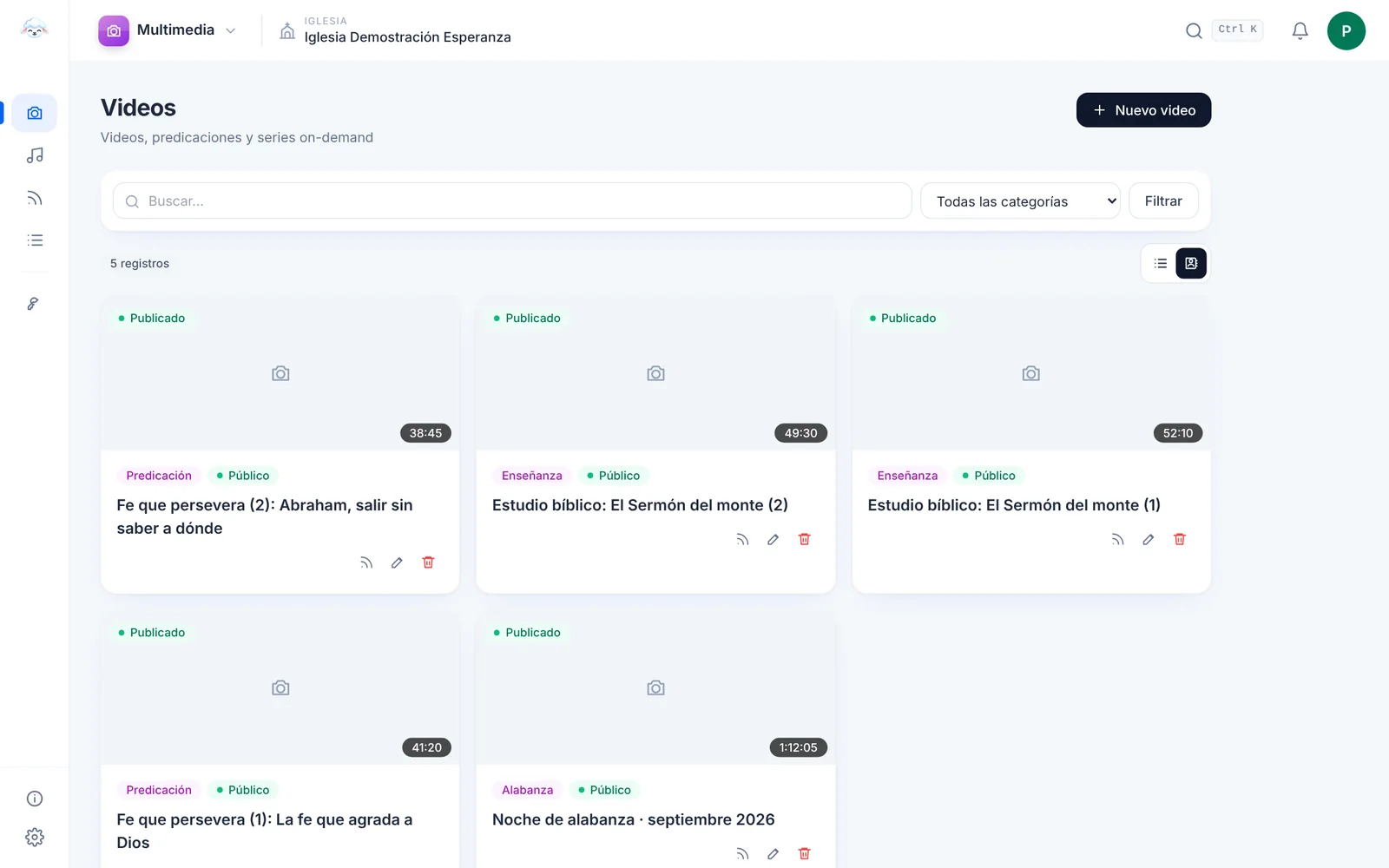The image size is (1389, 868).
Task: Switch to grid card view
Action: pyautogui.click(x=1191, y=263)
